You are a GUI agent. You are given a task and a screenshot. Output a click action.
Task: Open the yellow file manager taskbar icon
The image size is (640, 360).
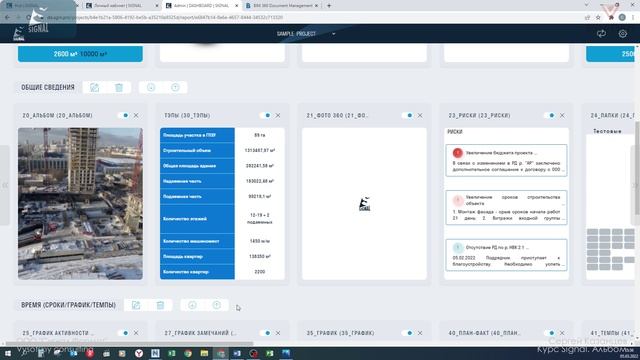[x=204, y=353]
